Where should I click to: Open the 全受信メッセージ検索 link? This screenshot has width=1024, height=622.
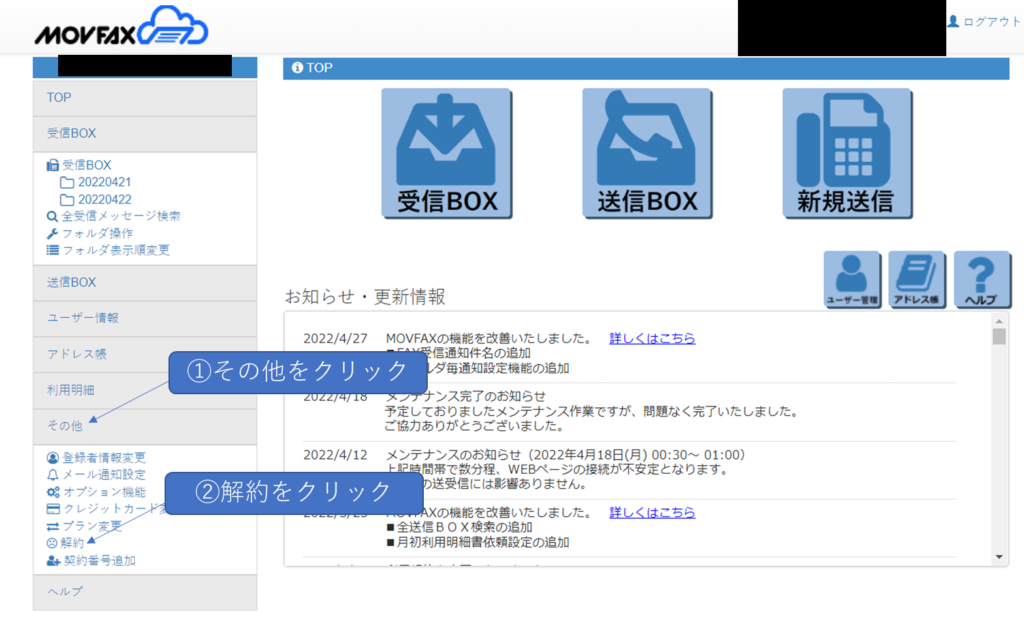click(x=121, y=216)
